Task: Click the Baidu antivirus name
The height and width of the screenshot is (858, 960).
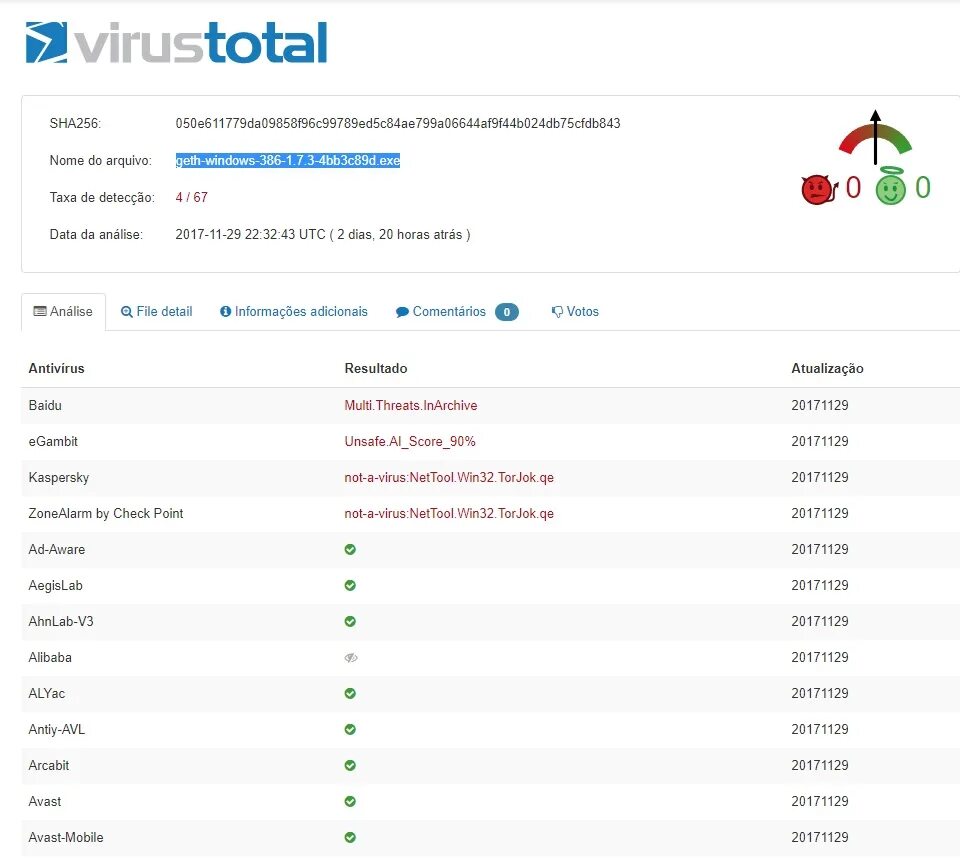Action: pos(45,405)
